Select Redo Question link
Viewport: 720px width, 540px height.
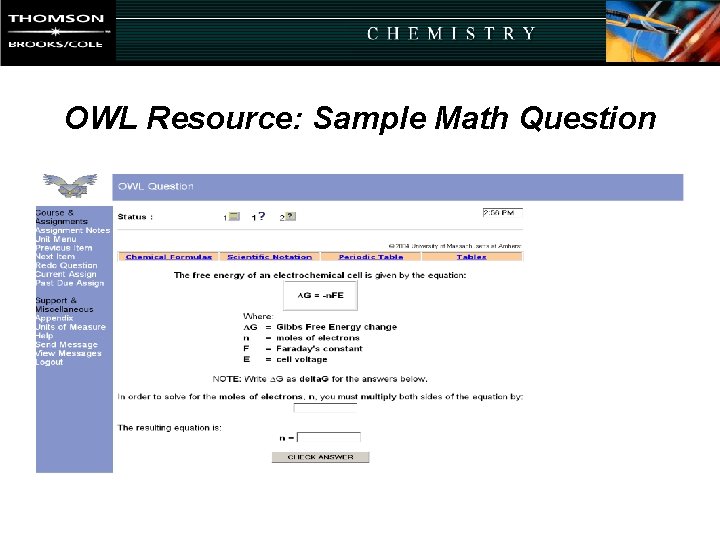pyautogui.click(x=67, y=265)
